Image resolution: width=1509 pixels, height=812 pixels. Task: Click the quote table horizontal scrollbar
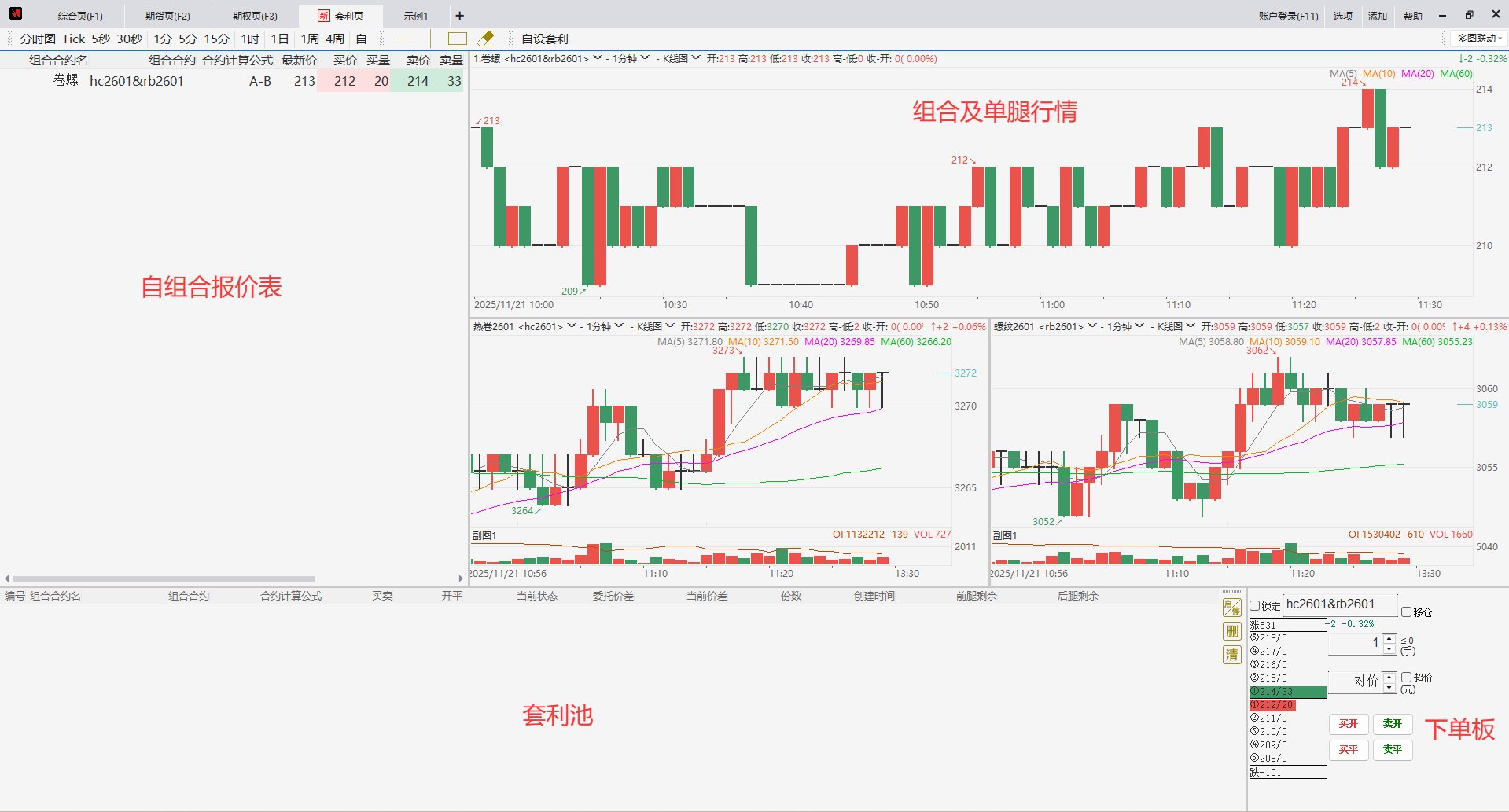tap(164, 579)
